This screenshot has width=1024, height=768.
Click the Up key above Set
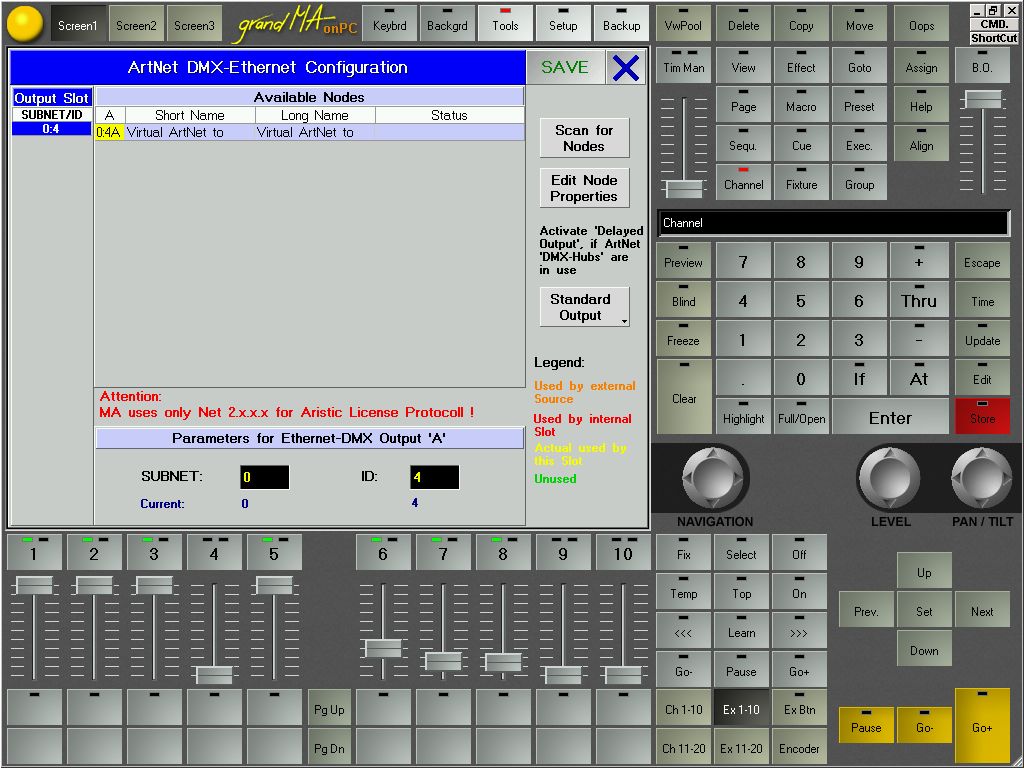click(x=924, y=571)
